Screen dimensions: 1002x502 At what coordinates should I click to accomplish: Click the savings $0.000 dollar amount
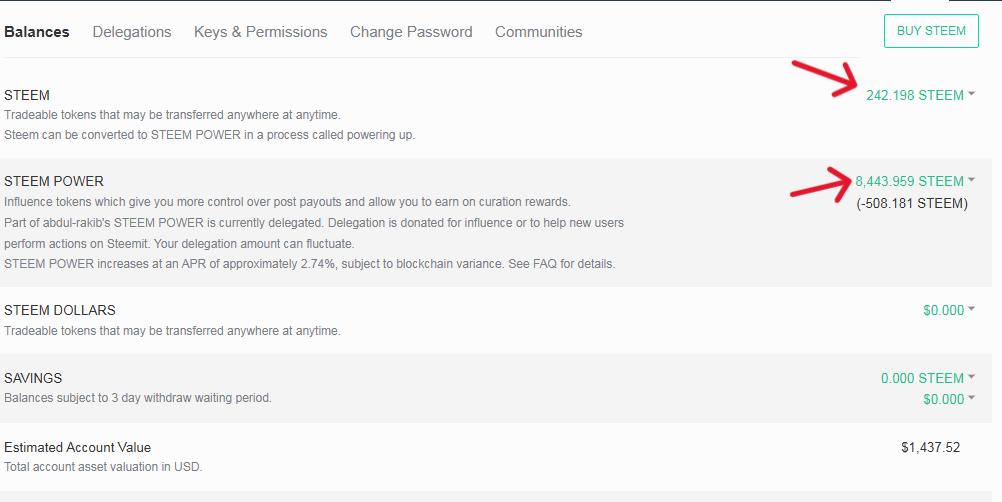point(943,399)
